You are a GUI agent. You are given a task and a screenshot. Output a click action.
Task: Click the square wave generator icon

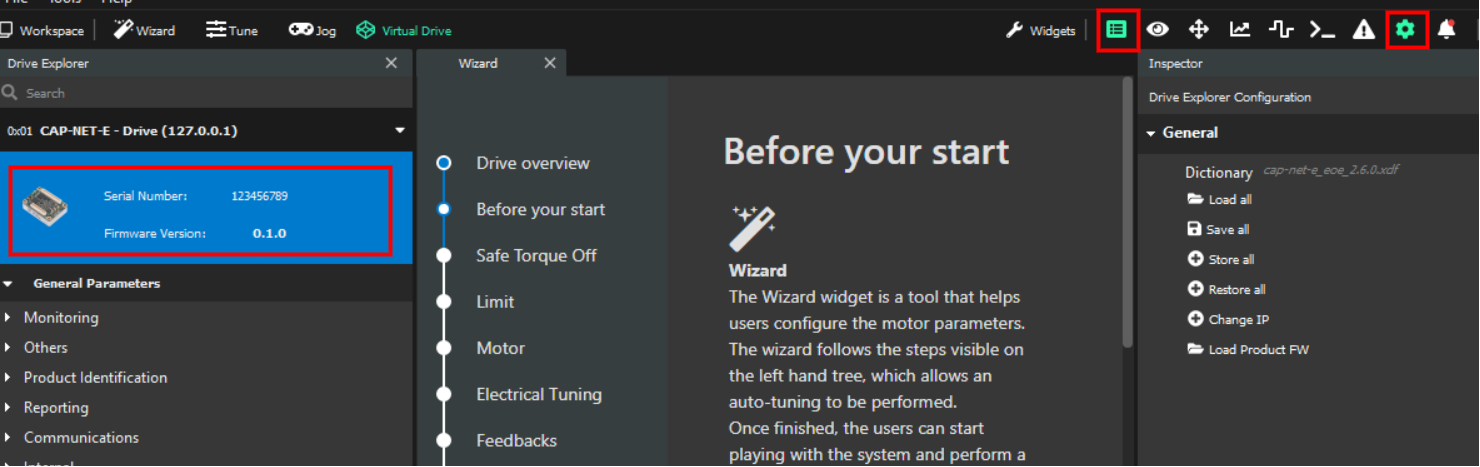1281,30
